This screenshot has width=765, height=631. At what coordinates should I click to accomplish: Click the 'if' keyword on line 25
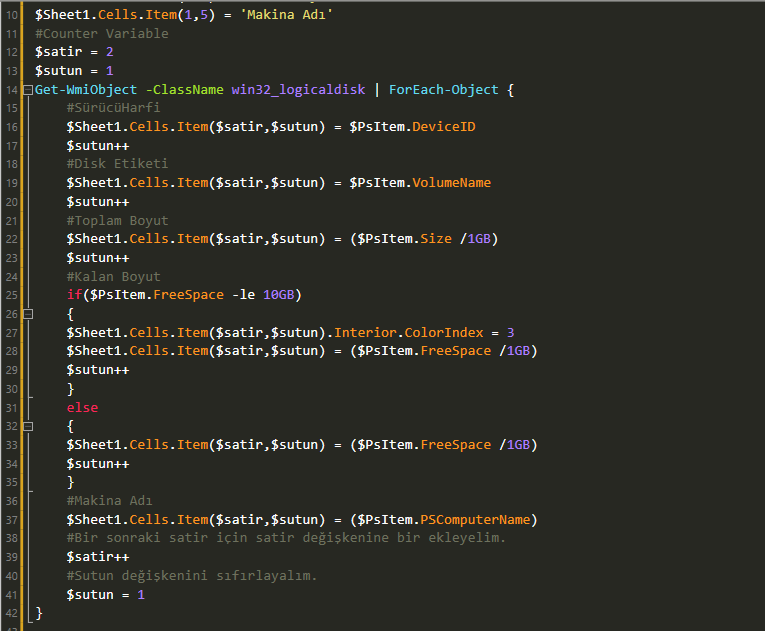coord(74,295)
